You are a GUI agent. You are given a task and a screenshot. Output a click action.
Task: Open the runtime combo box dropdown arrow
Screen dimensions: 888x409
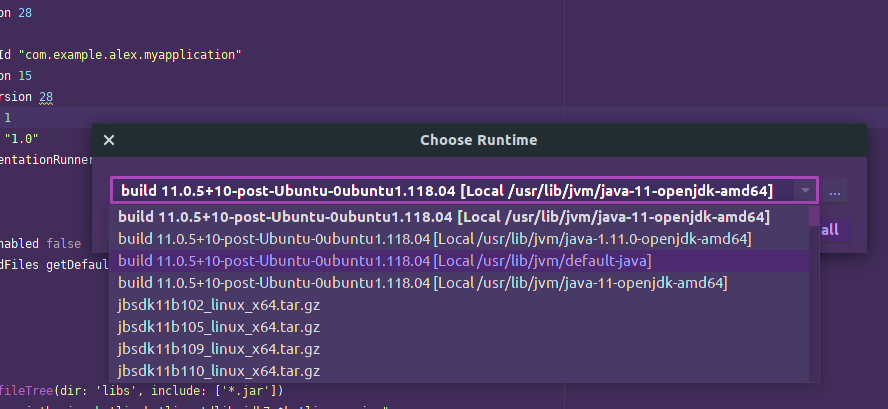(805, 191)
